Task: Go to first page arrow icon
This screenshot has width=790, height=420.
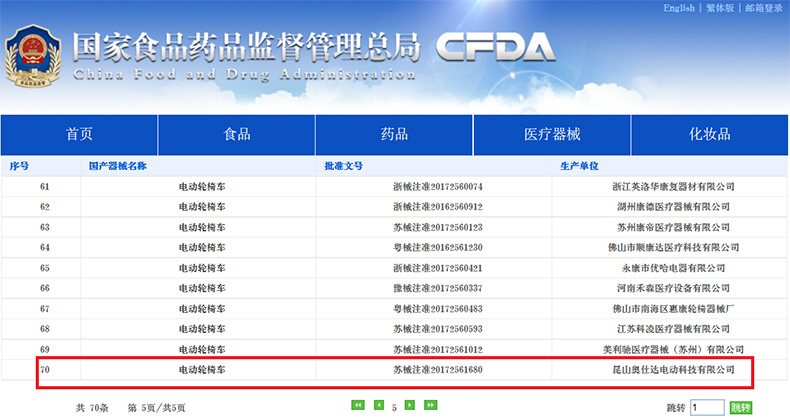Action: coord(358,405)
